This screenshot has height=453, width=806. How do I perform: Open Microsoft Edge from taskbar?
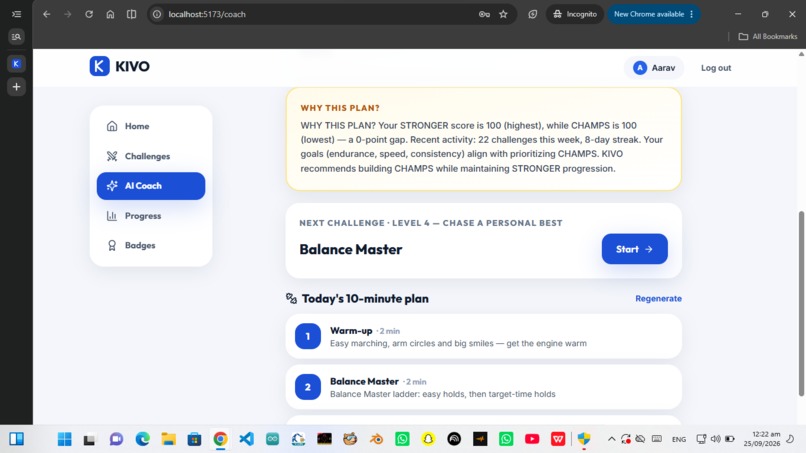(x=142, y=439)
